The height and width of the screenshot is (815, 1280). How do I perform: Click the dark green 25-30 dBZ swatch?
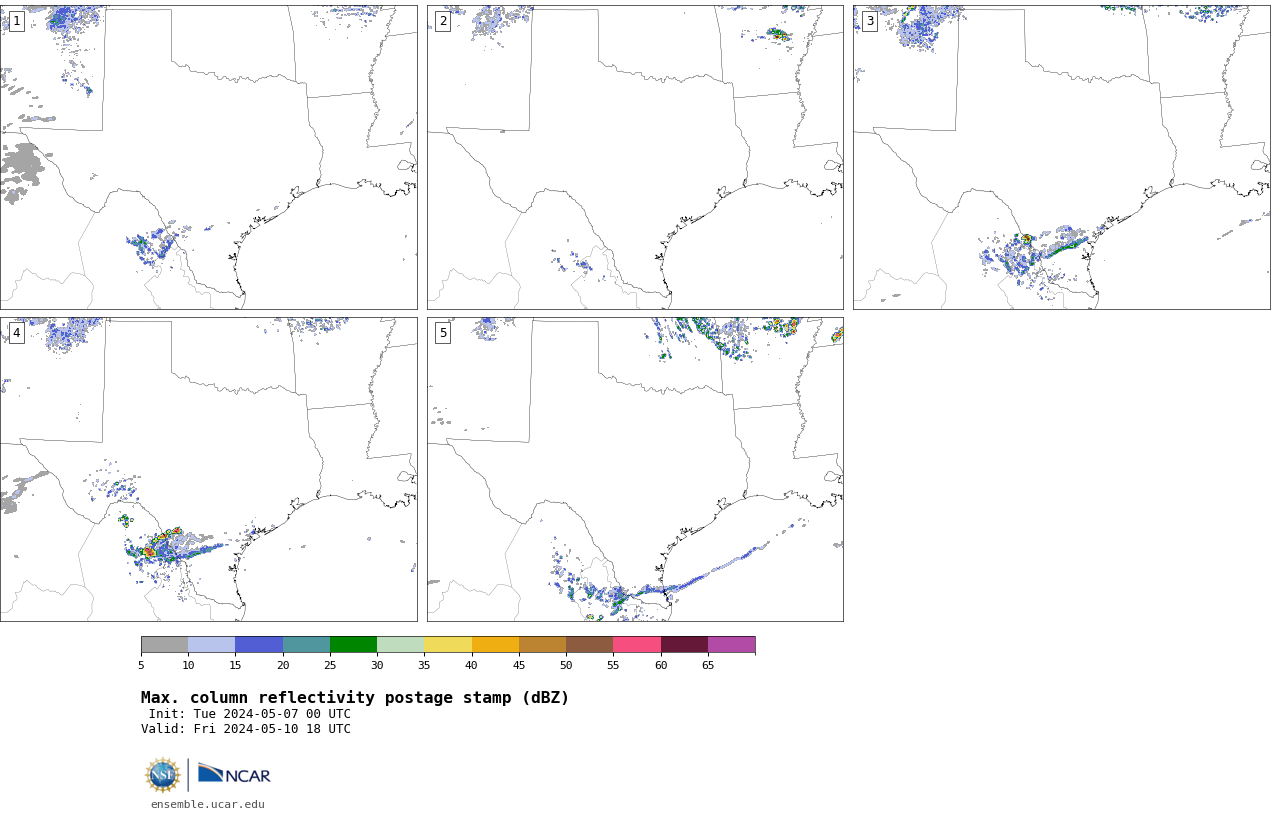(x=353, y=644)
